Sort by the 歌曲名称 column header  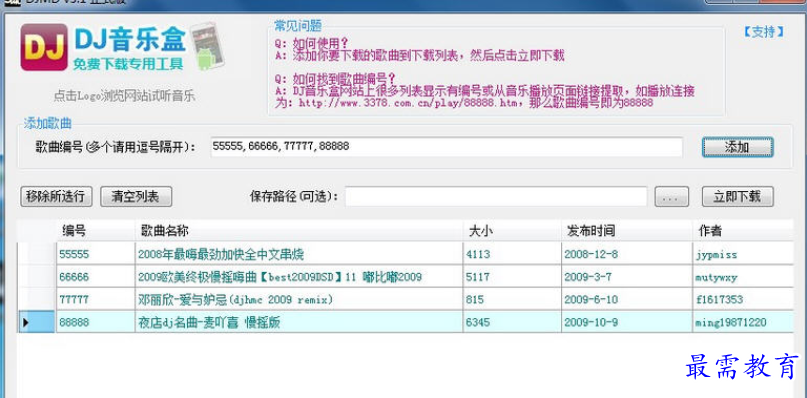tap(299, 231)
